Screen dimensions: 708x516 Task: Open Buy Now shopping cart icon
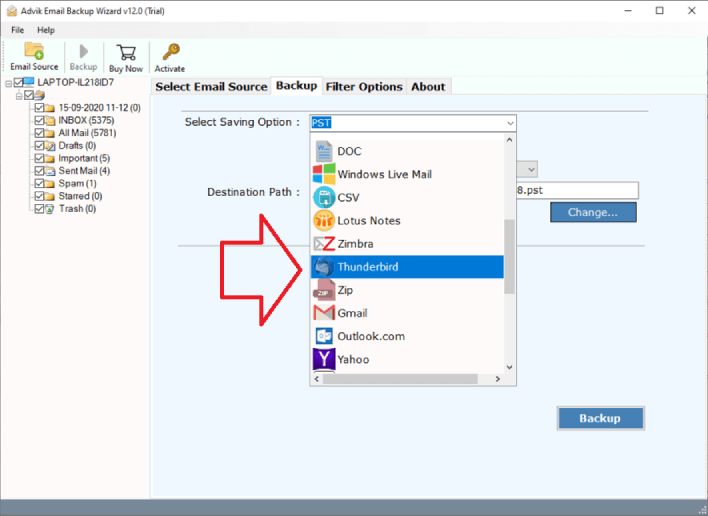pyautogui.click(x=126, y=52)
